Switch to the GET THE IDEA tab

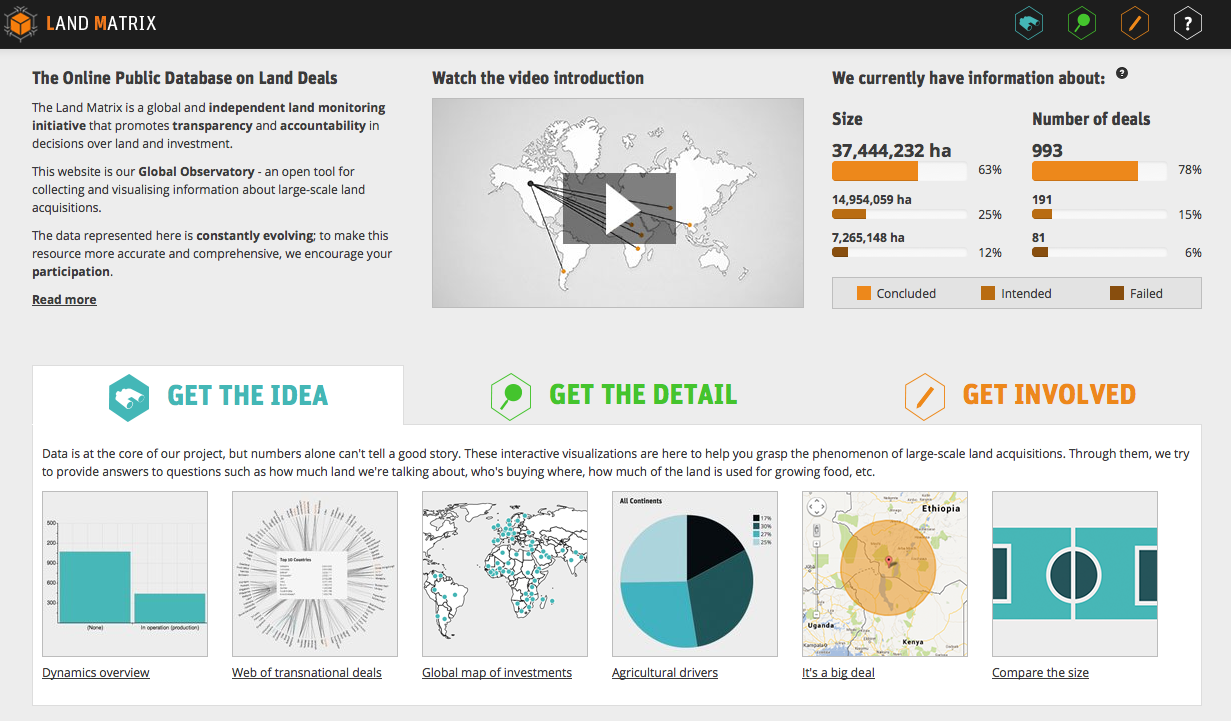(x=218, y=395)
